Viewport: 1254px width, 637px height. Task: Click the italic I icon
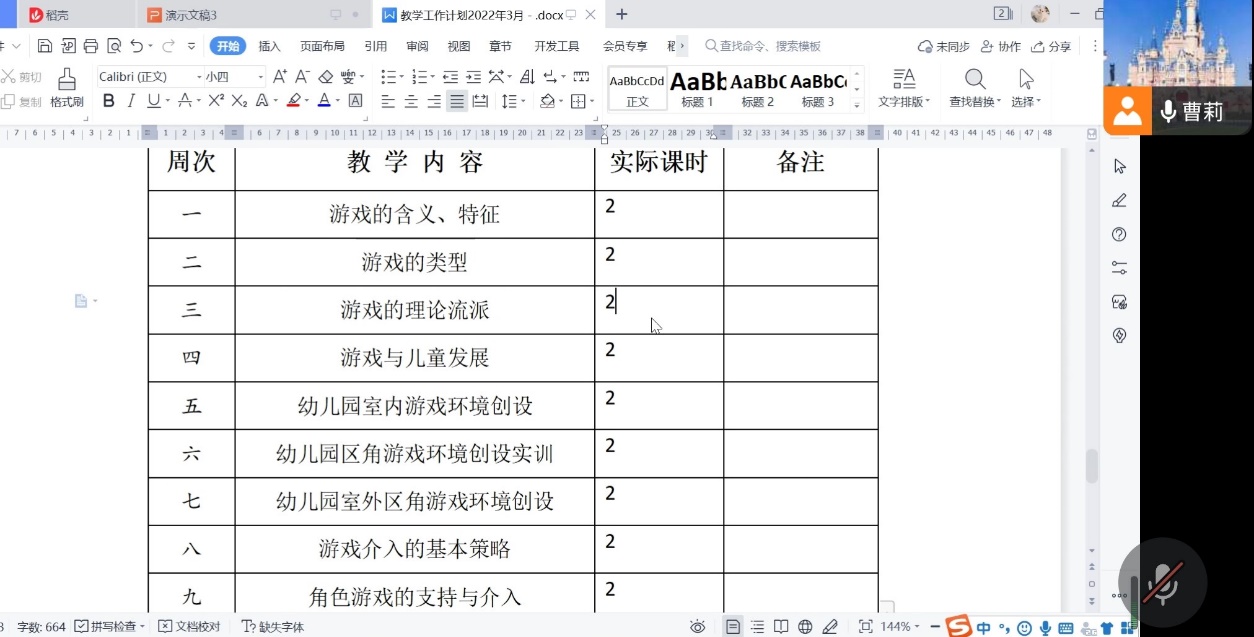[x=131, y=101]
